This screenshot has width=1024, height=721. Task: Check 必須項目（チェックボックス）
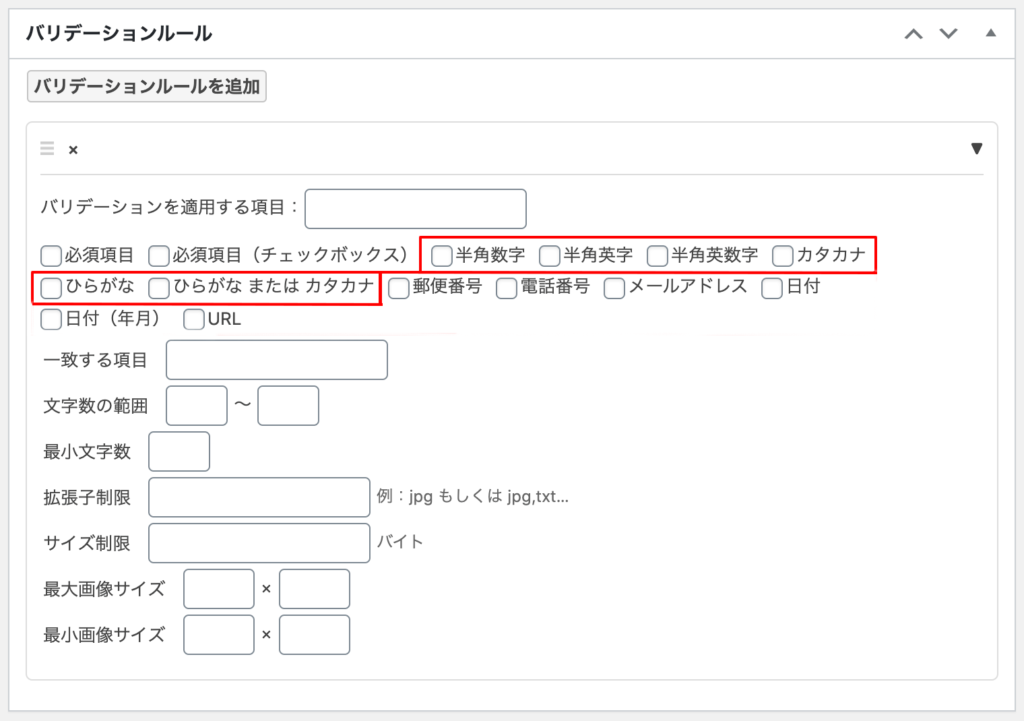coord(159,255)
